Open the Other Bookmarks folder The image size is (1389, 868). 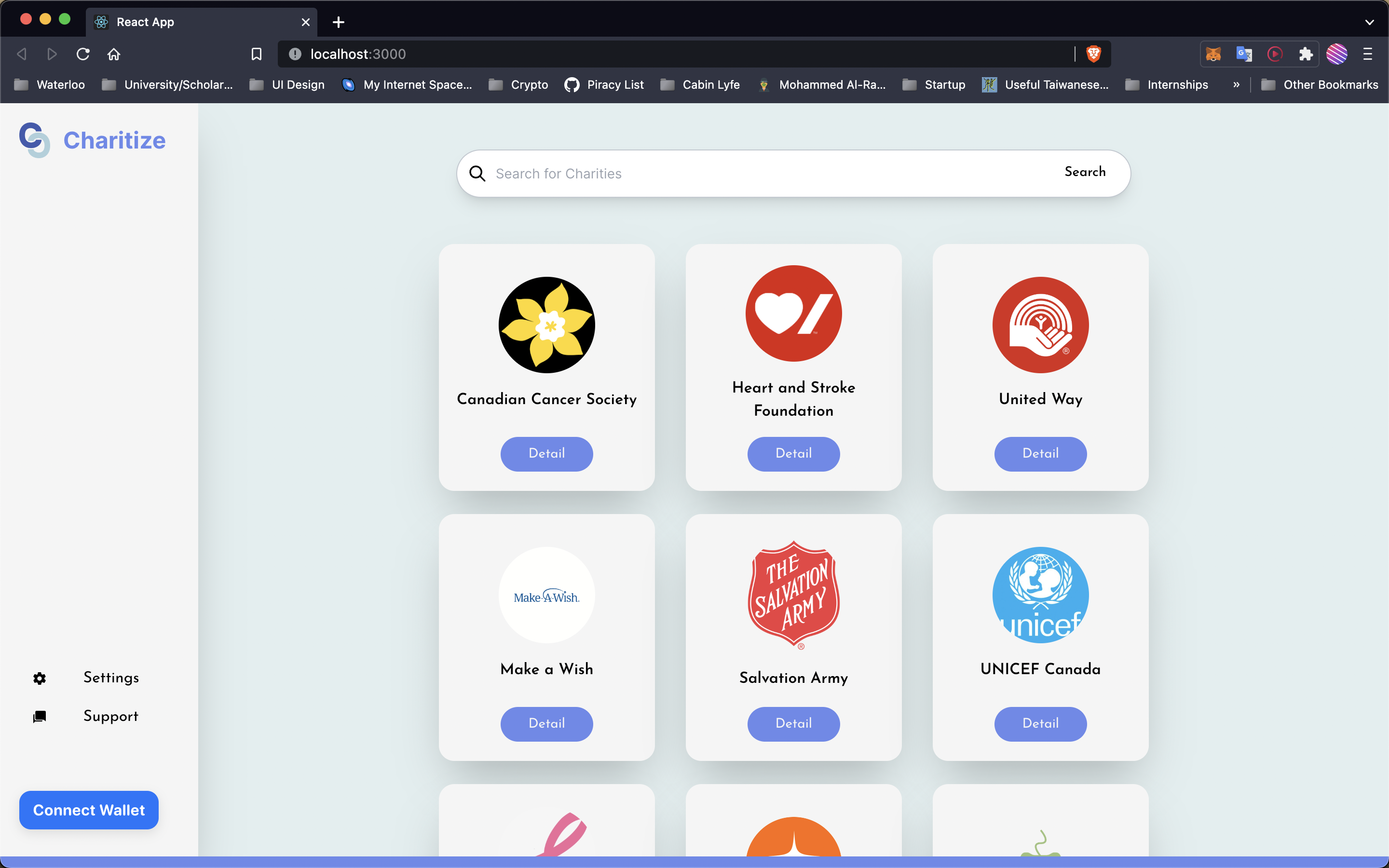click(1319, 85)
